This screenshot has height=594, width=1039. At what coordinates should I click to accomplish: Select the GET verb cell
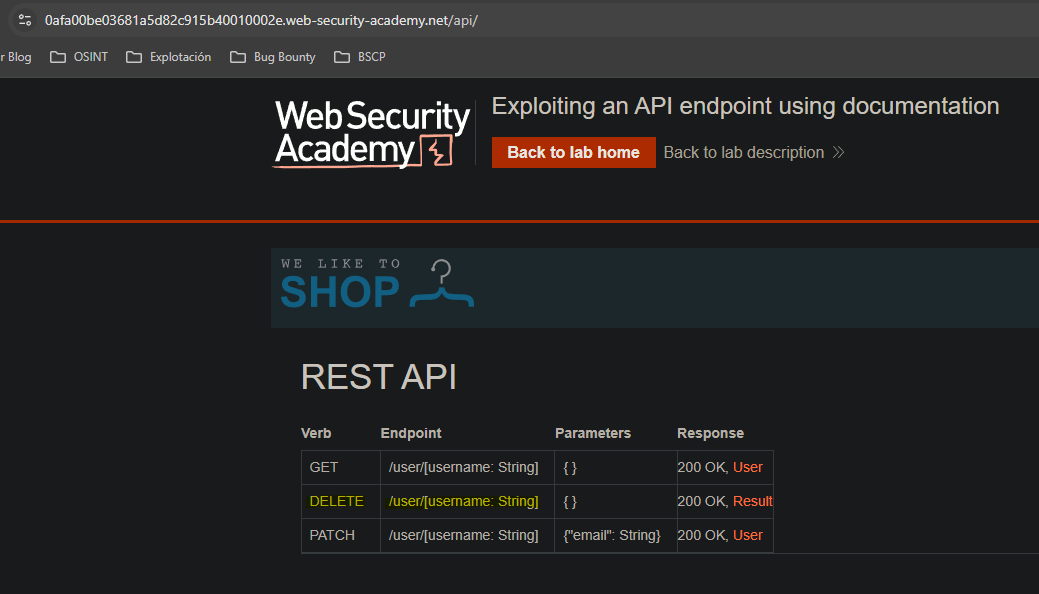coord(324,467)
